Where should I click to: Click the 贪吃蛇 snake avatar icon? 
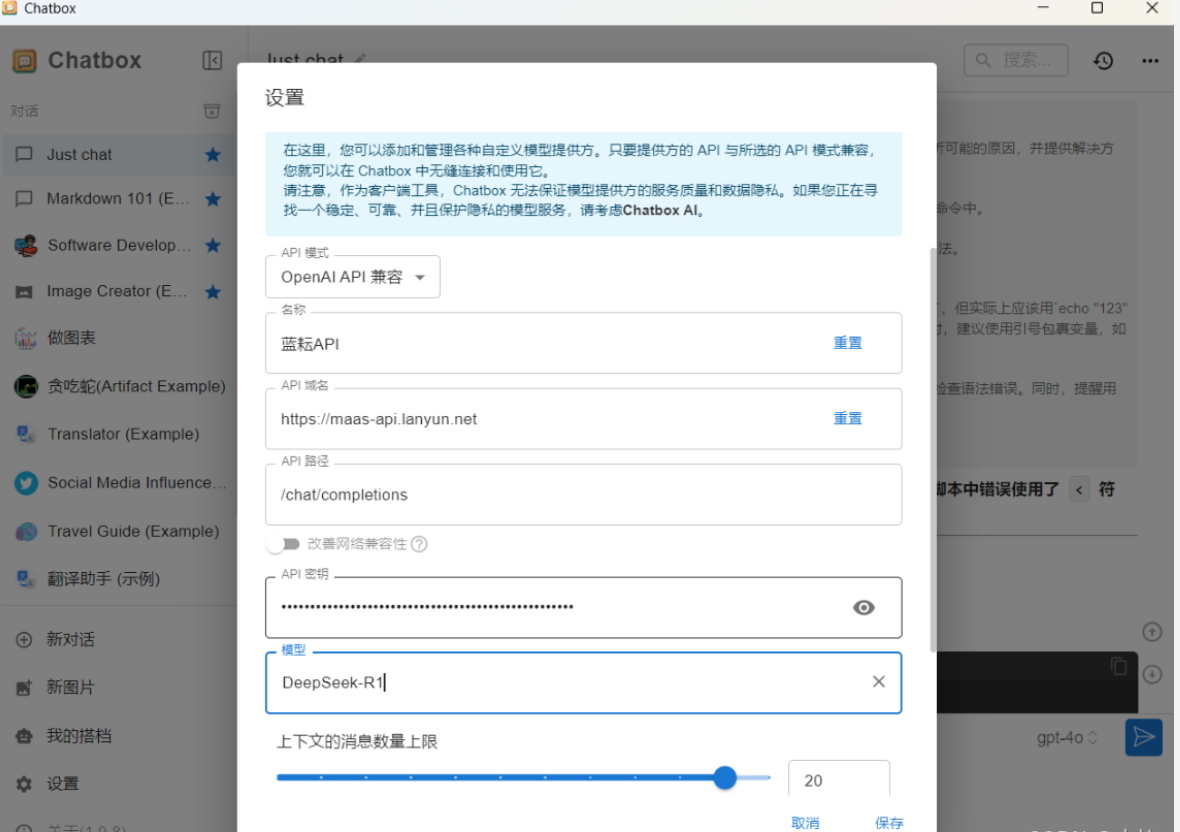coord(26,387)
